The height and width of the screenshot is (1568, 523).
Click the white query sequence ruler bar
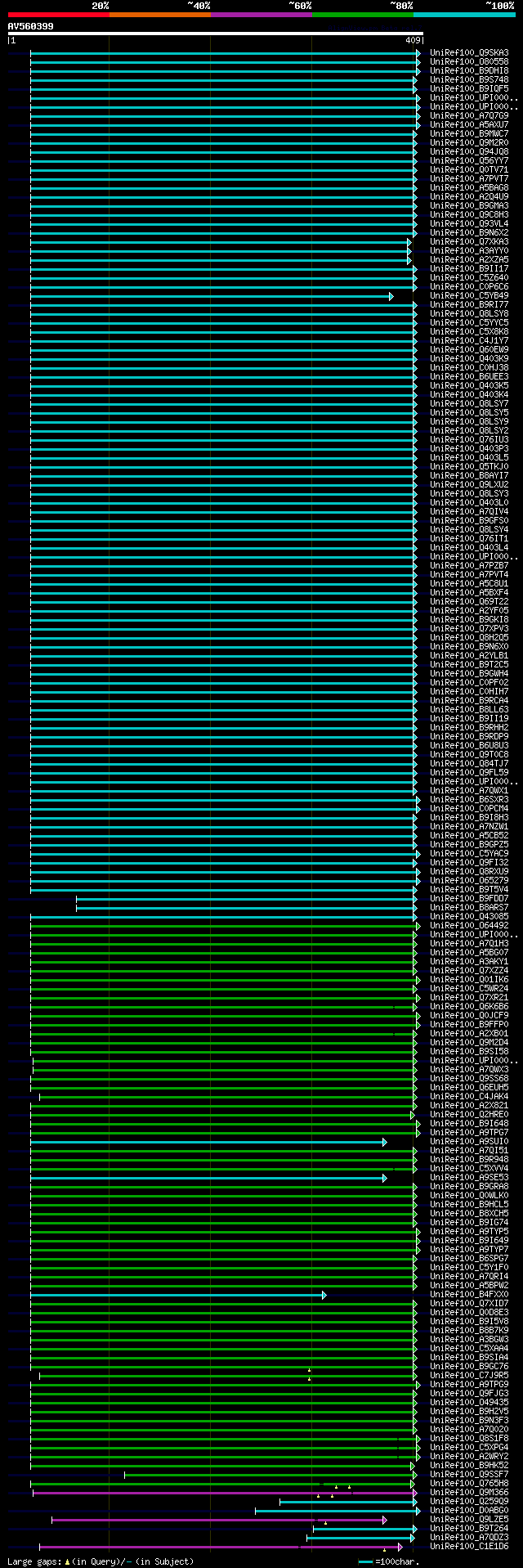pyautogui.click(x=215, y=34)
